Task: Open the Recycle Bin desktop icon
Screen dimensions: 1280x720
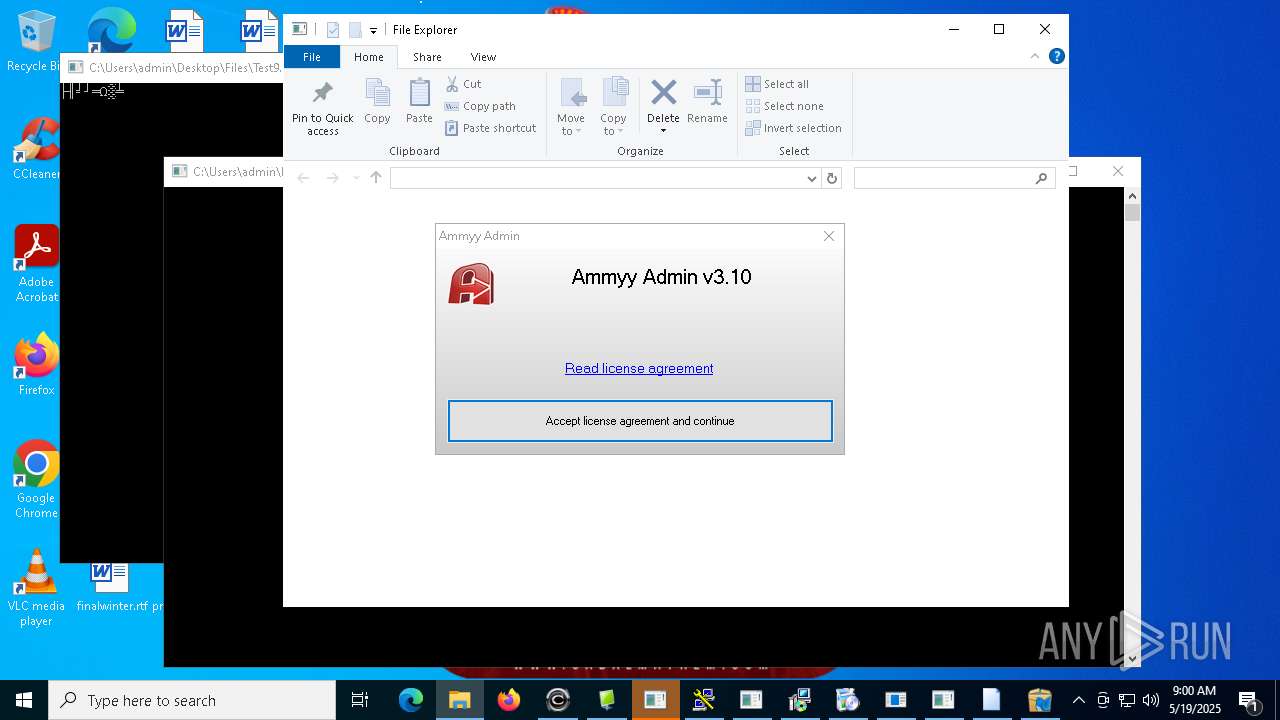Action: [36, 41]
